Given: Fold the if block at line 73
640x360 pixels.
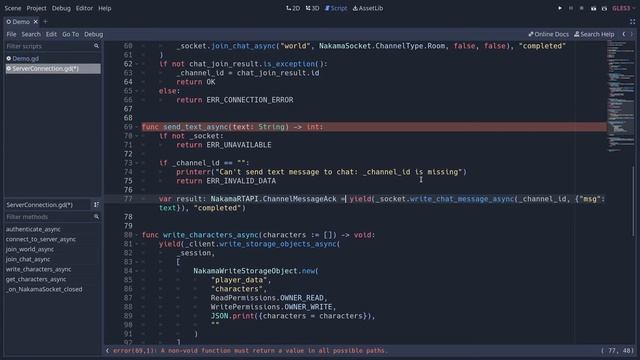Looking at the screenshot, I should pos(137,163).
